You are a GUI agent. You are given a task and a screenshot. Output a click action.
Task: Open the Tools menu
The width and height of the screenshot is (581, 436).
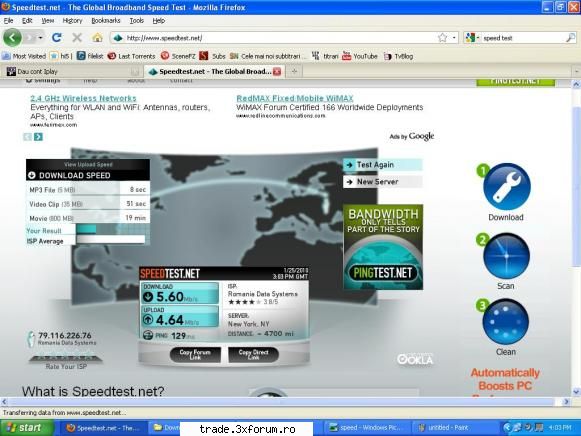click(x=136, y=21)
